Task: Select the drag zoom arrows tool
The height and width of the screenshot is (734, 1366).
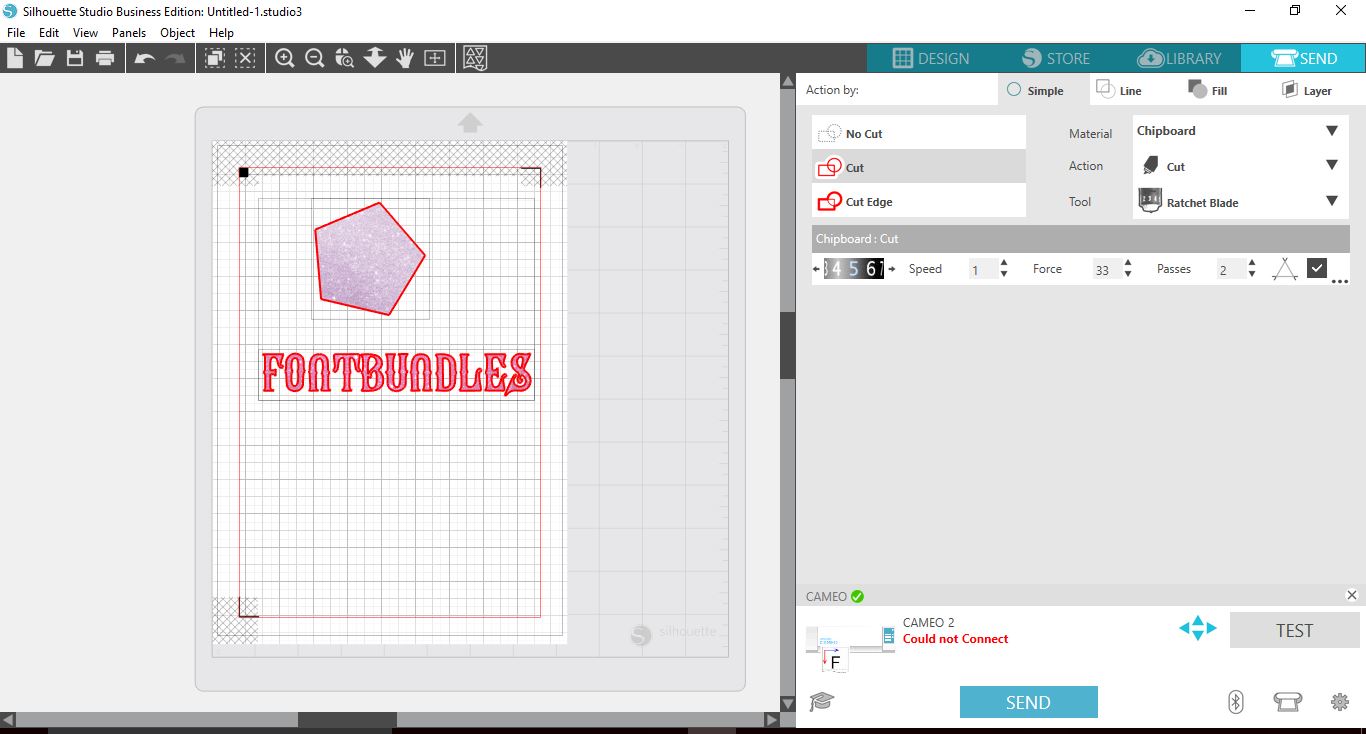Action: (x=375, y=58)
